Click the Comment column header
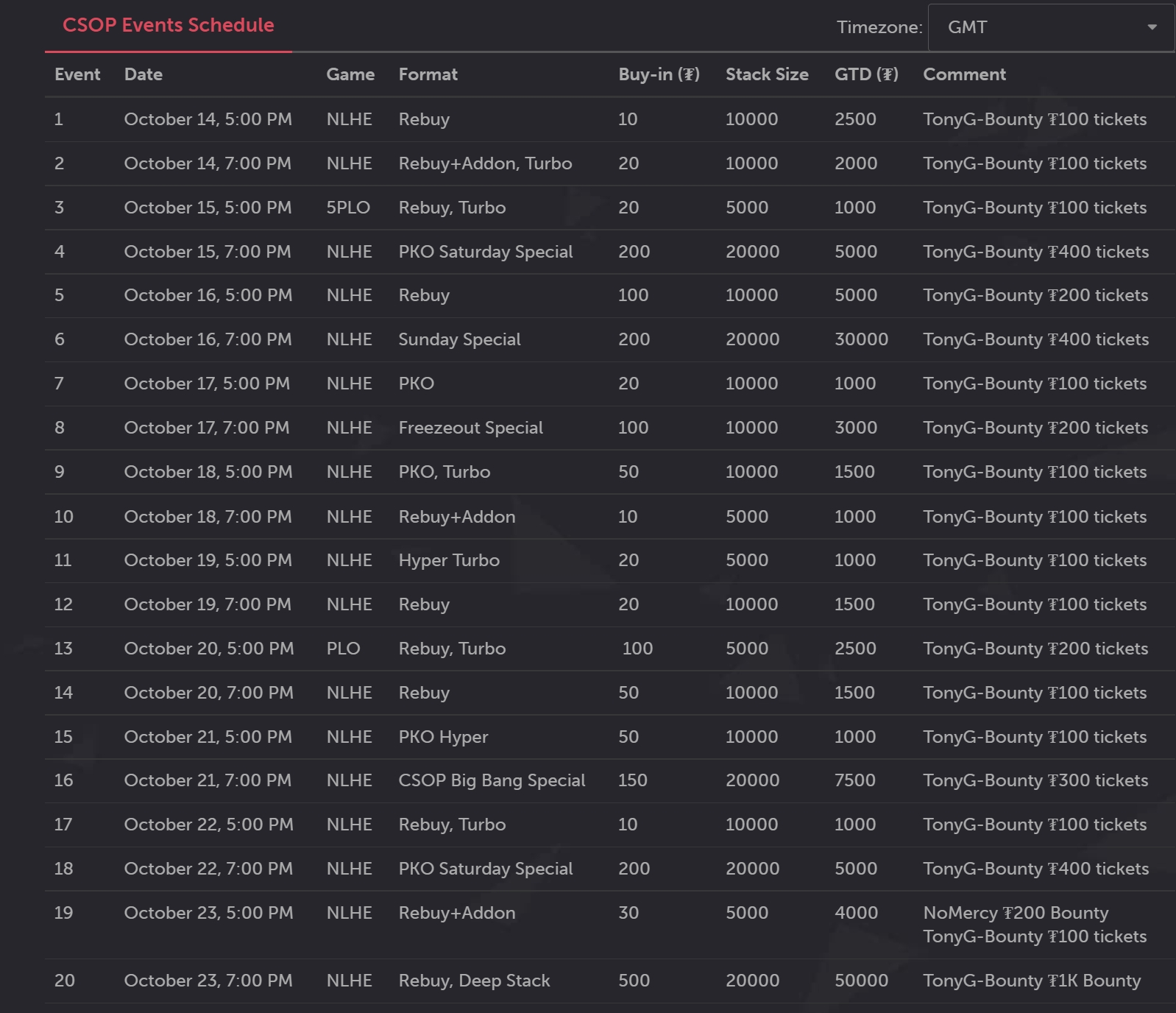The image size is (1176, 1013). [x=964, y=74]
